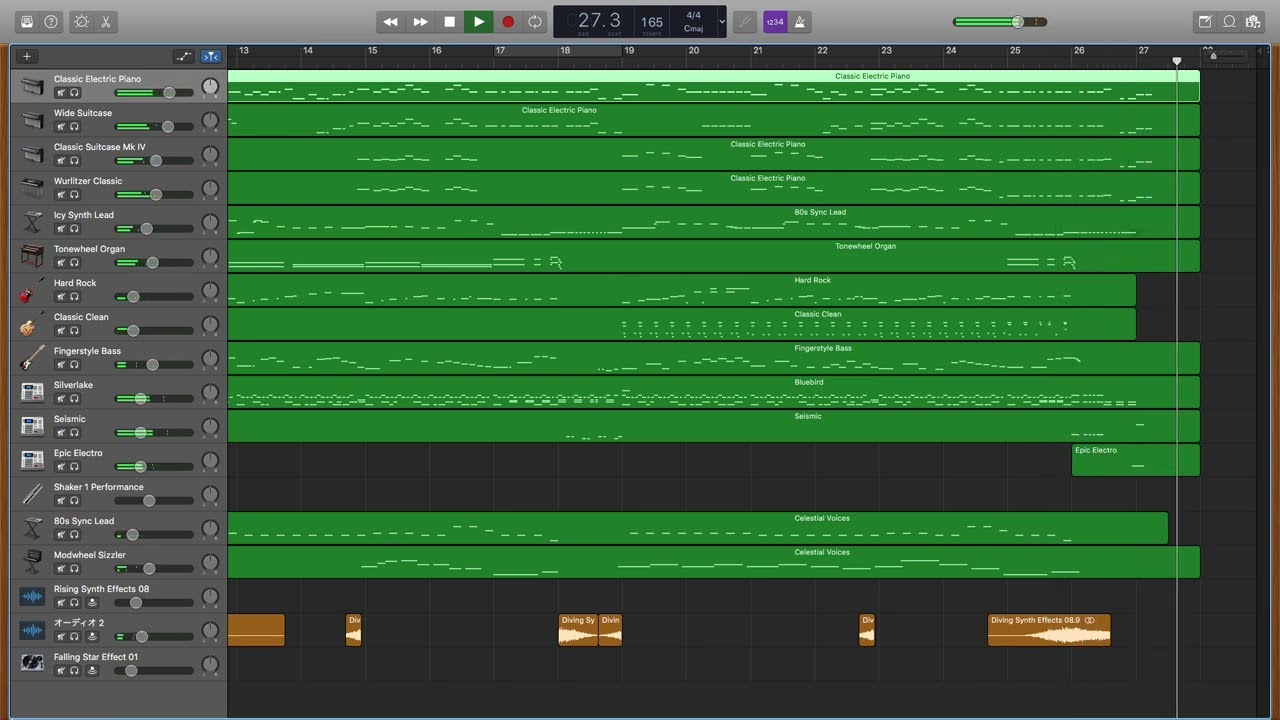Select the Fingerstyle Bass track icon
This screenshot has width=1280, height=720.
point(33,358)
